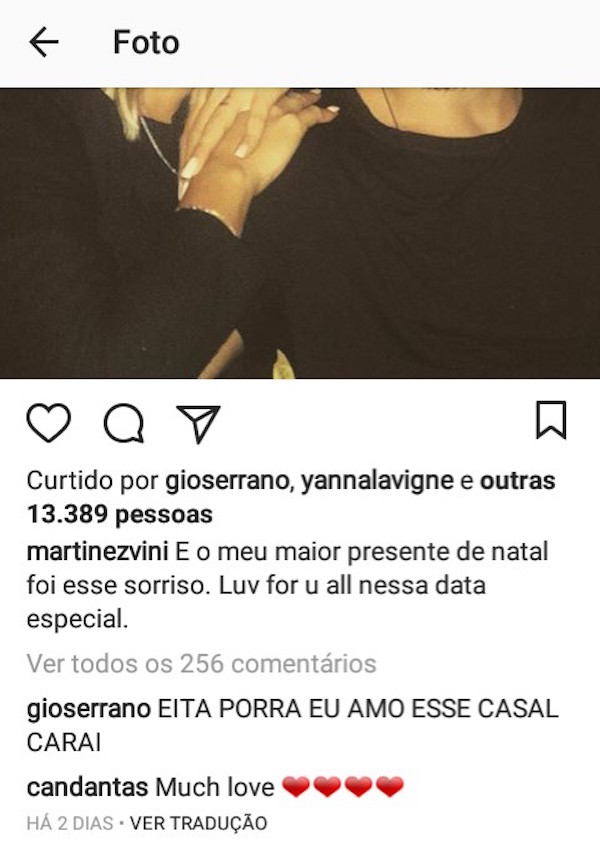600x846 pixels.
Task: Tap gioserrano's EITA PORRA comment text
Action: [292, 726]
